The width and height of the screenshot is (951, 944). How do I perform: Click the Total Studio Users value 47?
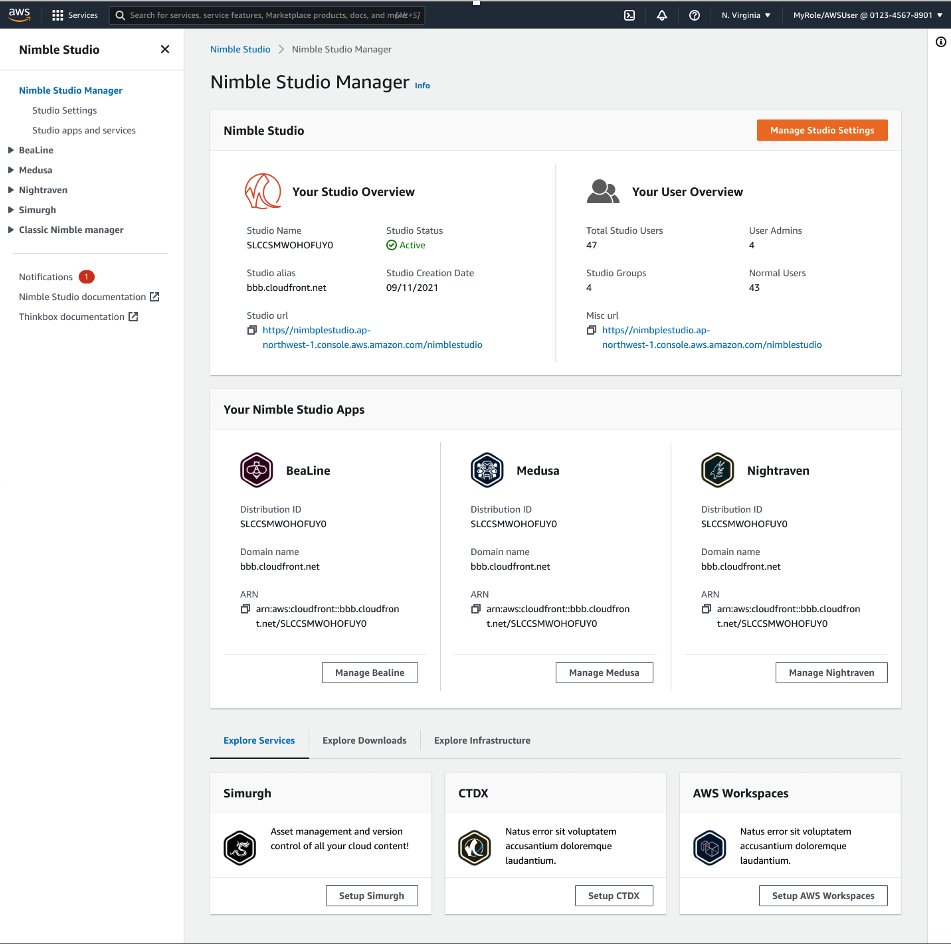click(591, 245)
